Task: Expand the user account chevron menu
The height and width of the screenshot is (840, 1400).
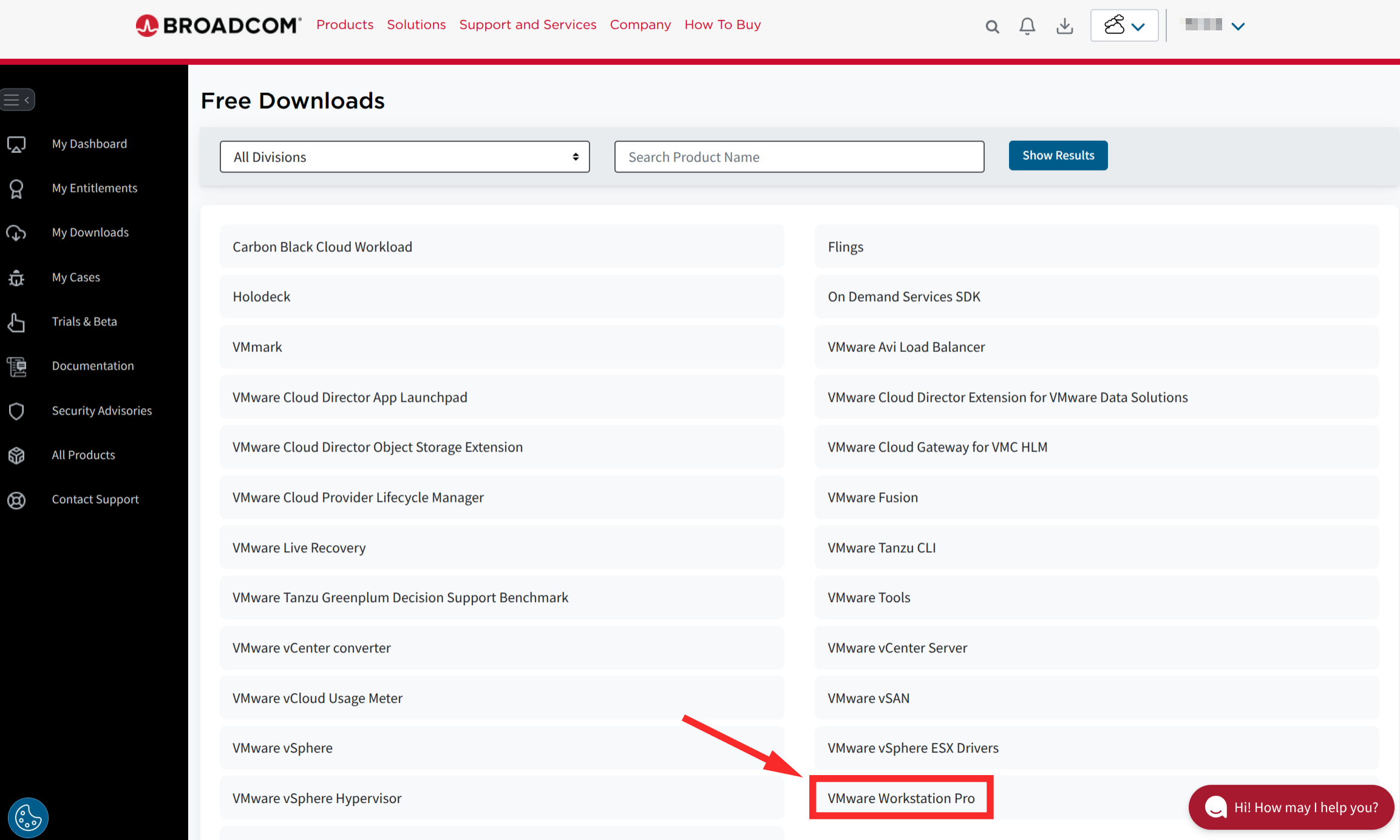Action: click(1238, 26)
